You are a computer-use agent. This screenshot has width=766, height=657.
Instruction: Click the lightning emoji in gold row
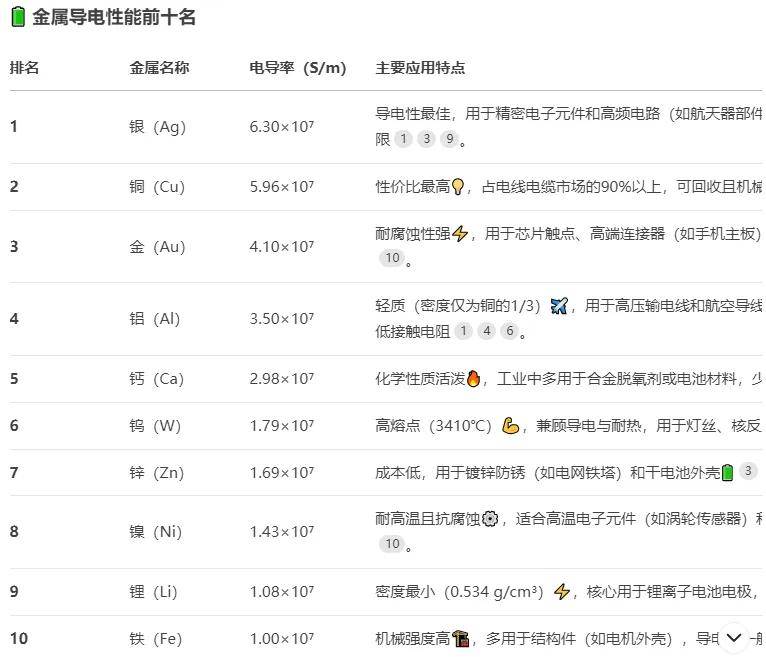coord(460,233)
